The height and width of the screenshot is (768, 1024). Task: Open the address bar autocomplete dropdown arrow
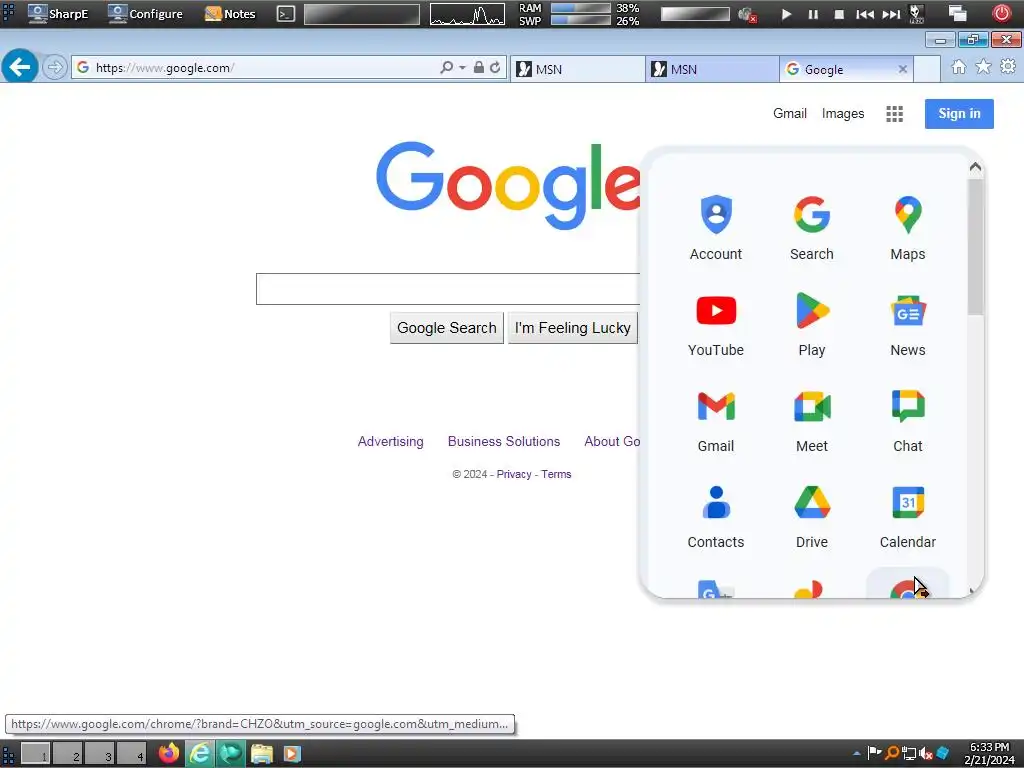point(462,67)
